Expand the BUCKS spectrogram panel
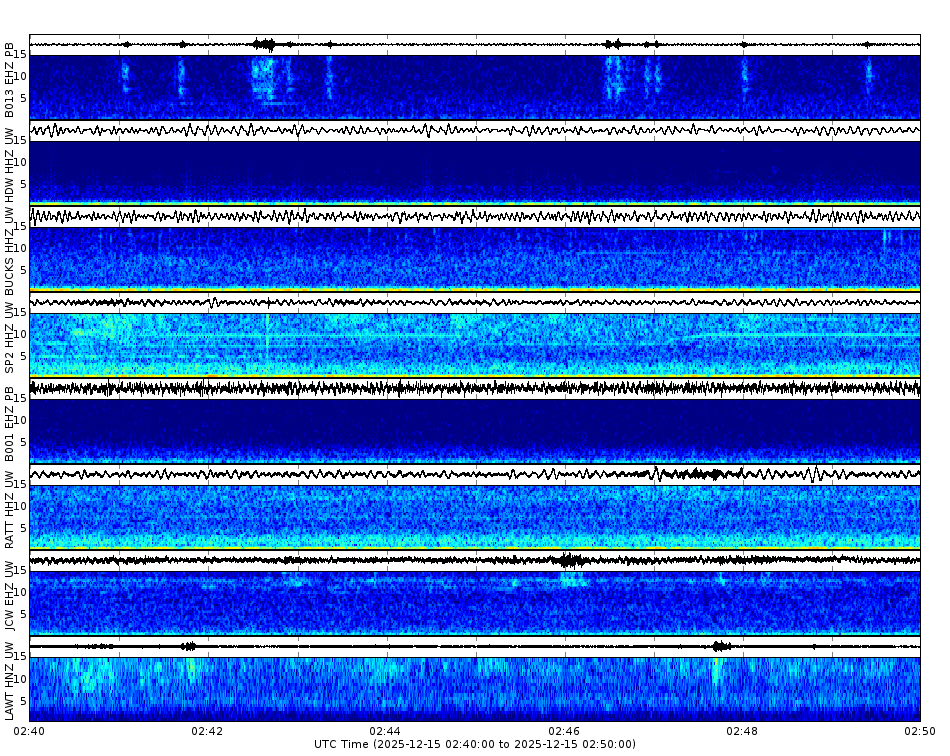The height and width of the screenshot is (756, 950). tap(475, 257)
